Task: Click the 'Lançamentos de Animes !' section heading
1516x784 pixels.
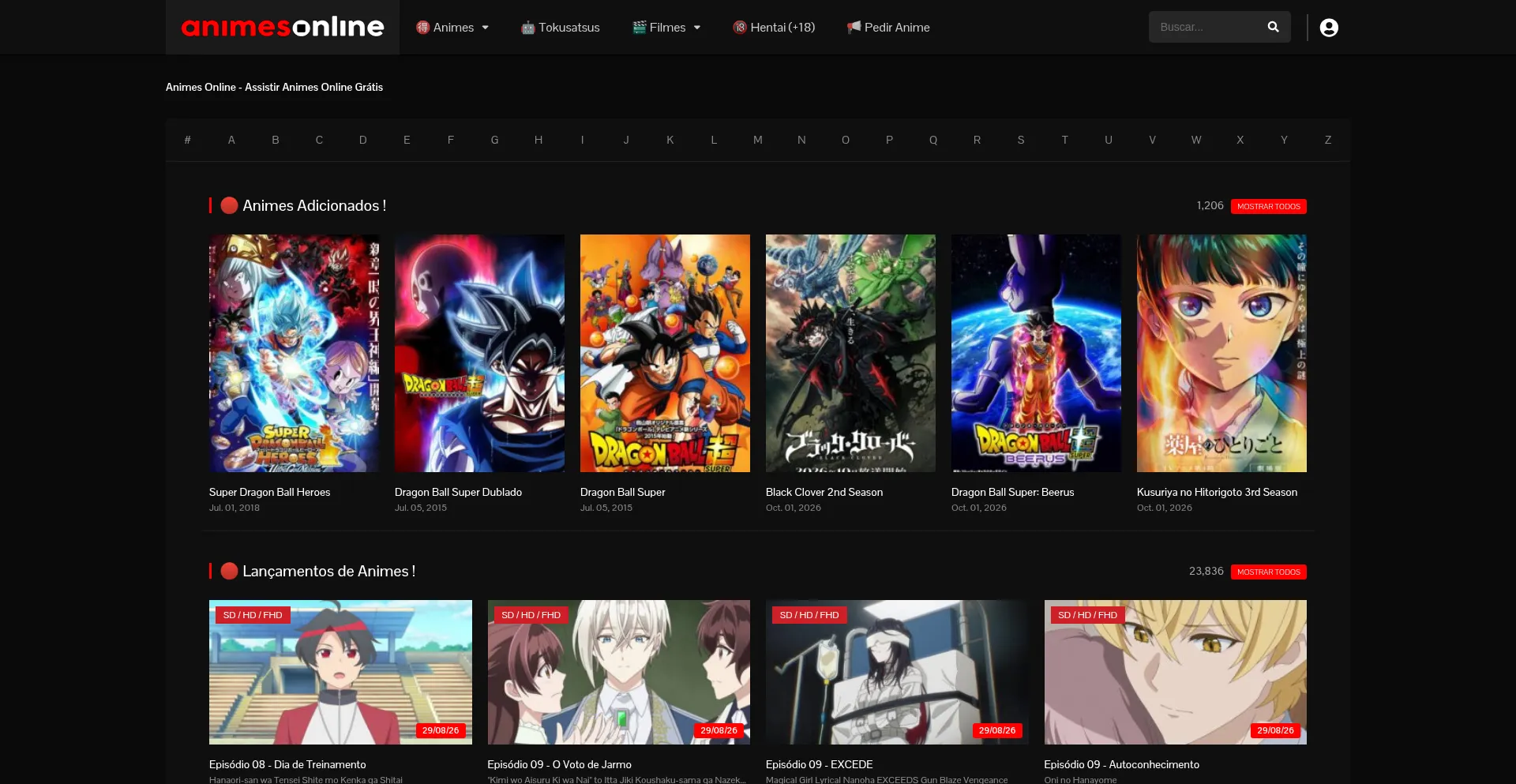Action: [328, 571]
